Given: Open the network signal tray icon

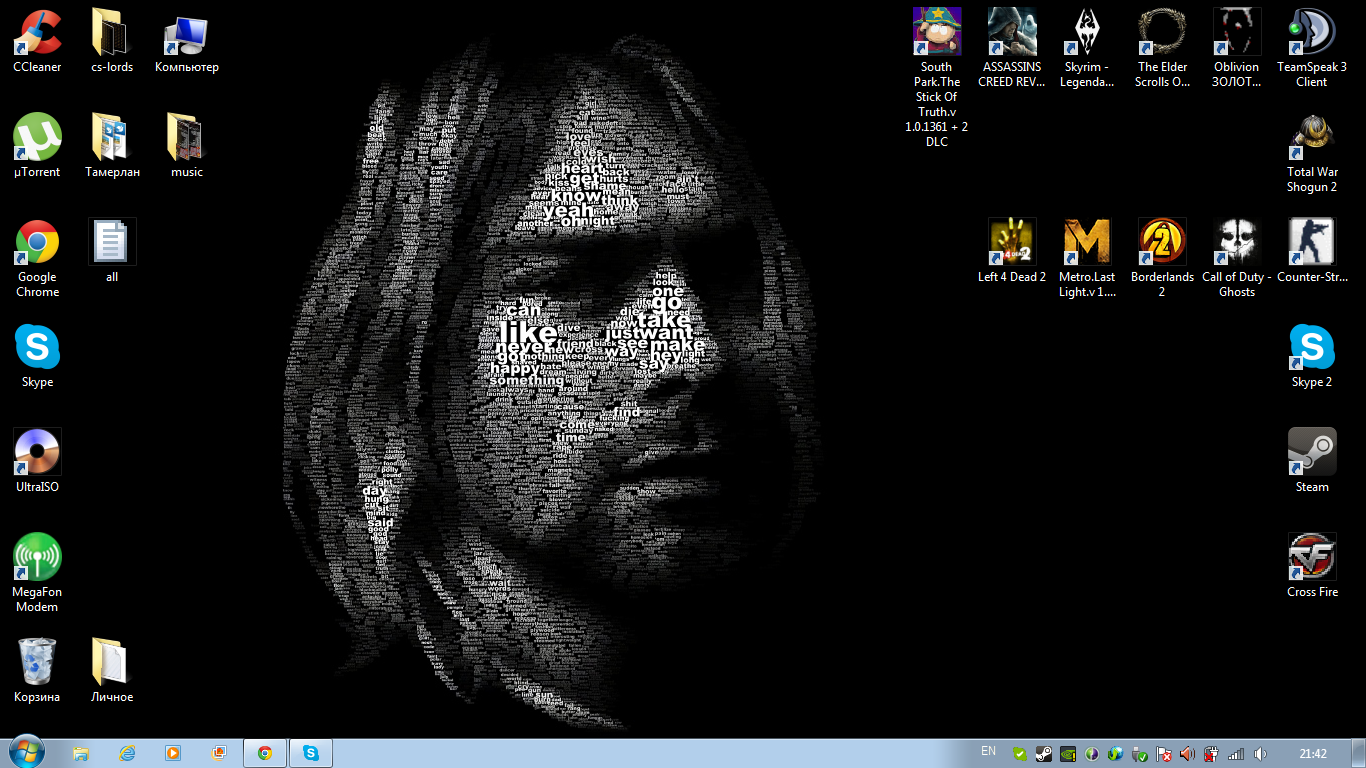Looking at the screenshot, I should 1236,754.
